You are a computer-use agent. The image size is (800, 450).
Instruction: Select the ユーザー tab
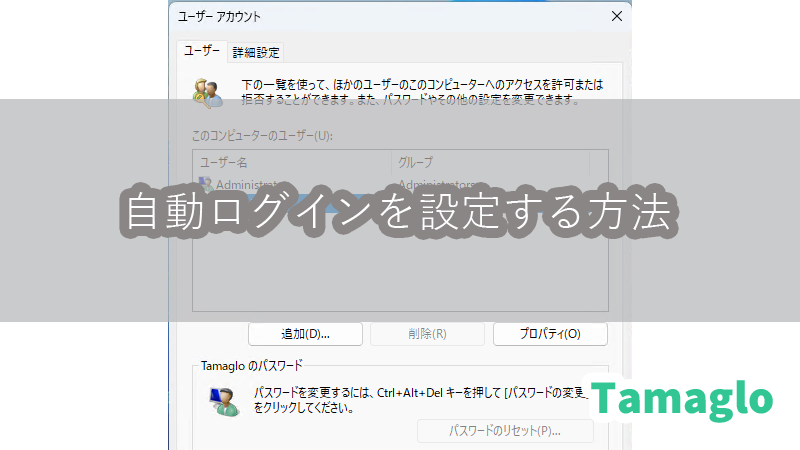click(x=198, y=51)
